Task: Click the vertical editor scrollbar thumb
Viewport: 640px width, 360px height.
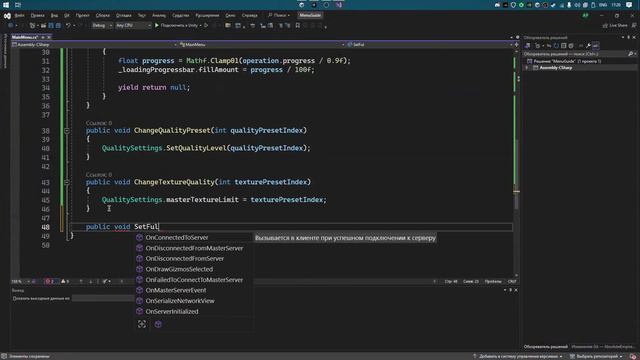Action: point(516,174)
